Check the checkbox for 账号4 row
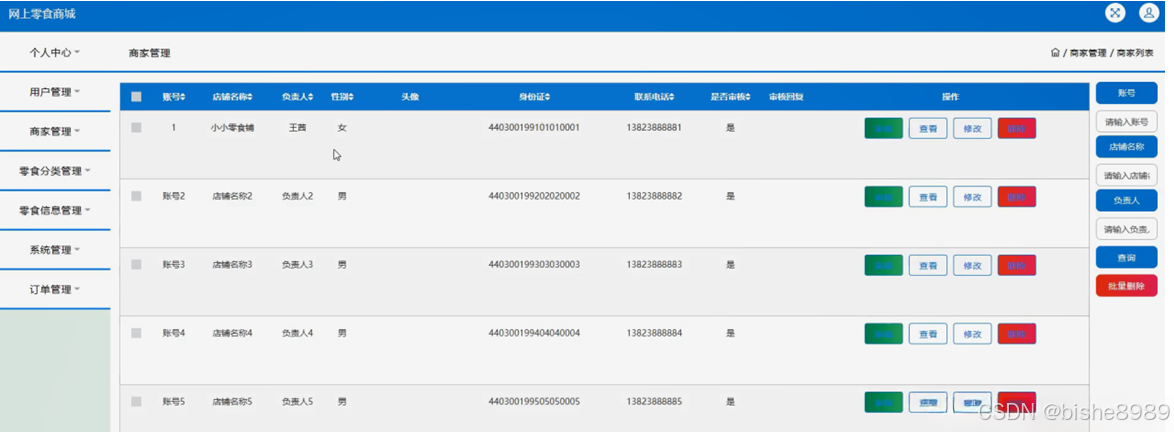The image size is (1174, 432). pyautogui.click(x=136, y=332)
